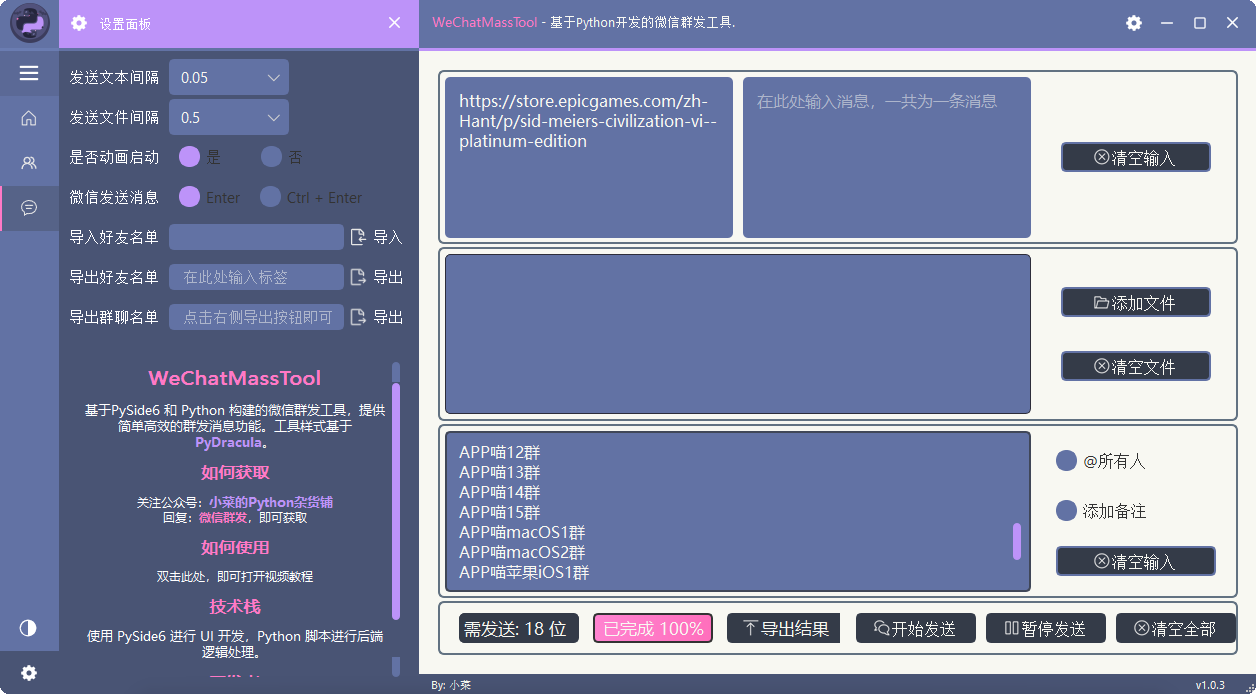Minimize the WeChatMassTool window
Screen dimensions: 1256x694
pyautogui.click(x=1166, y=23)
